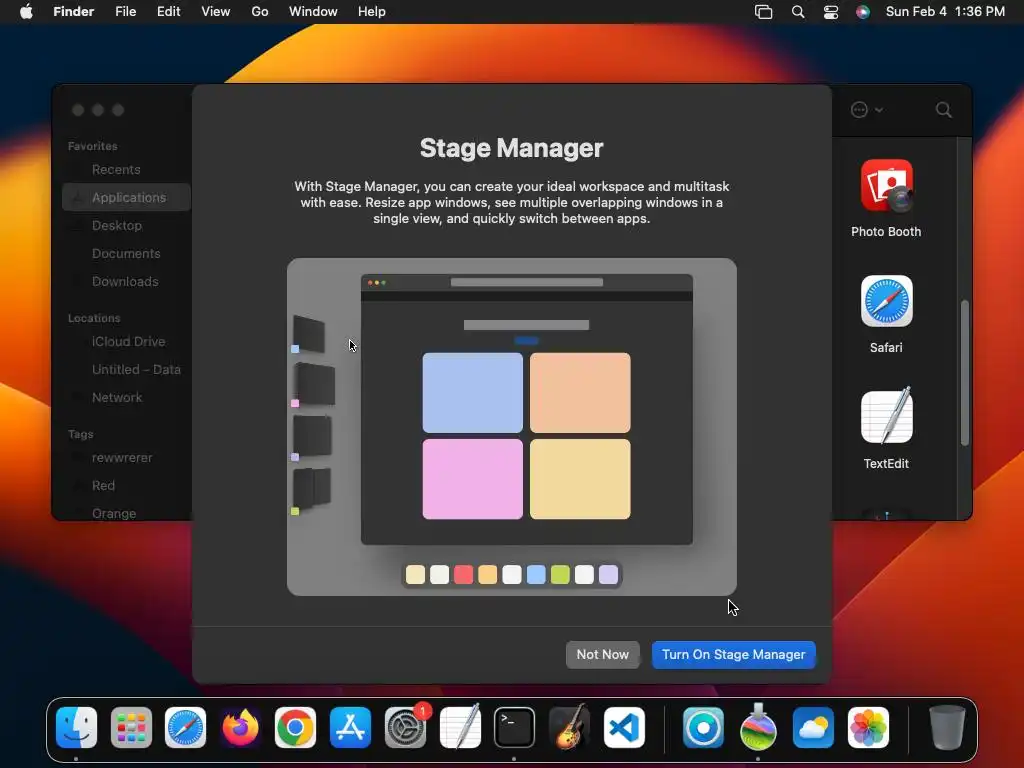Dismiss dialog with Not Now
The height and width of the screenshot is (768, 1024).
coord(602,654)
